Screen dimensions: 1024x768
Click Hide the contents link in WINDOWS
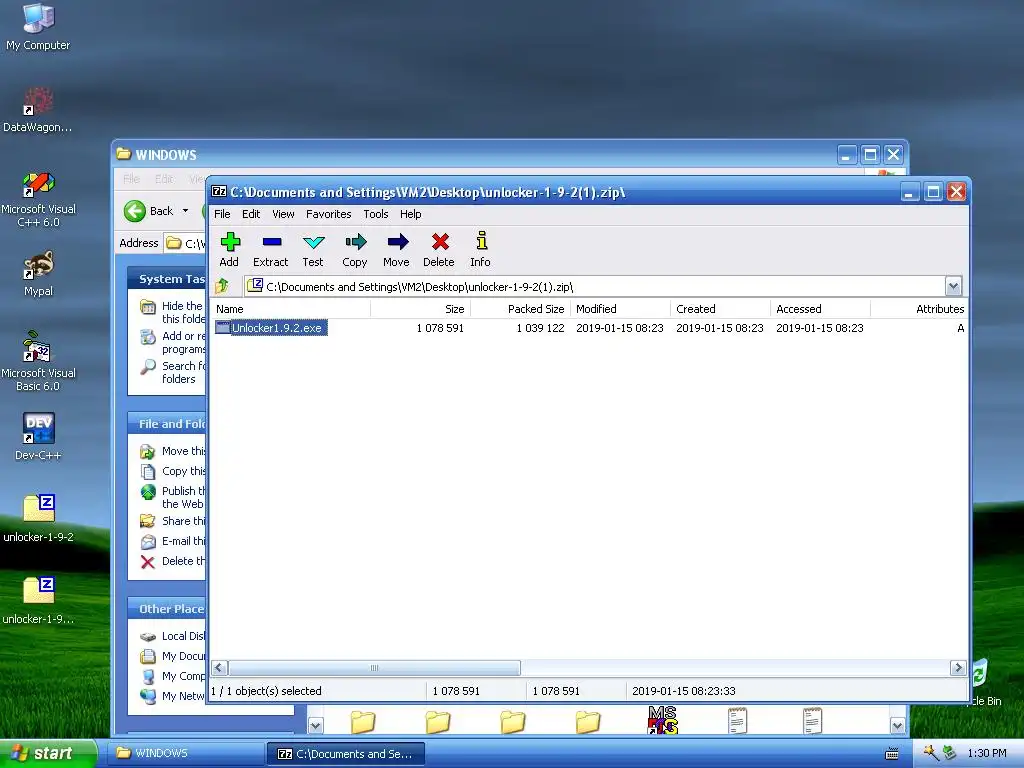(x=184, y=312)
